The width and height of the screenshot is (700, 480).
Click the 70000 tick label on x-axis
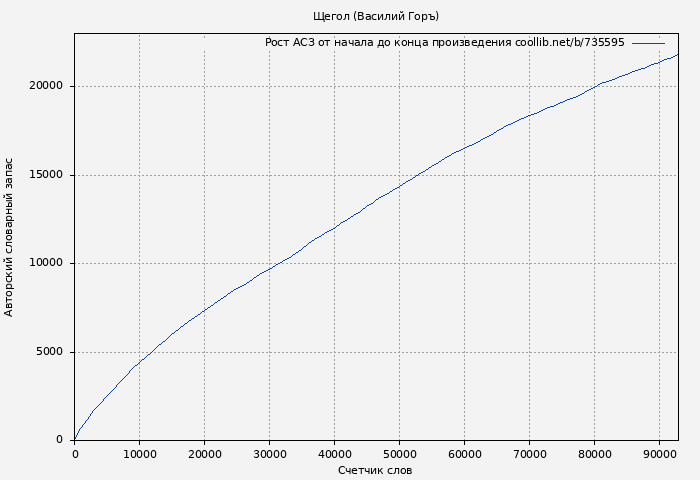click(529, 454)
